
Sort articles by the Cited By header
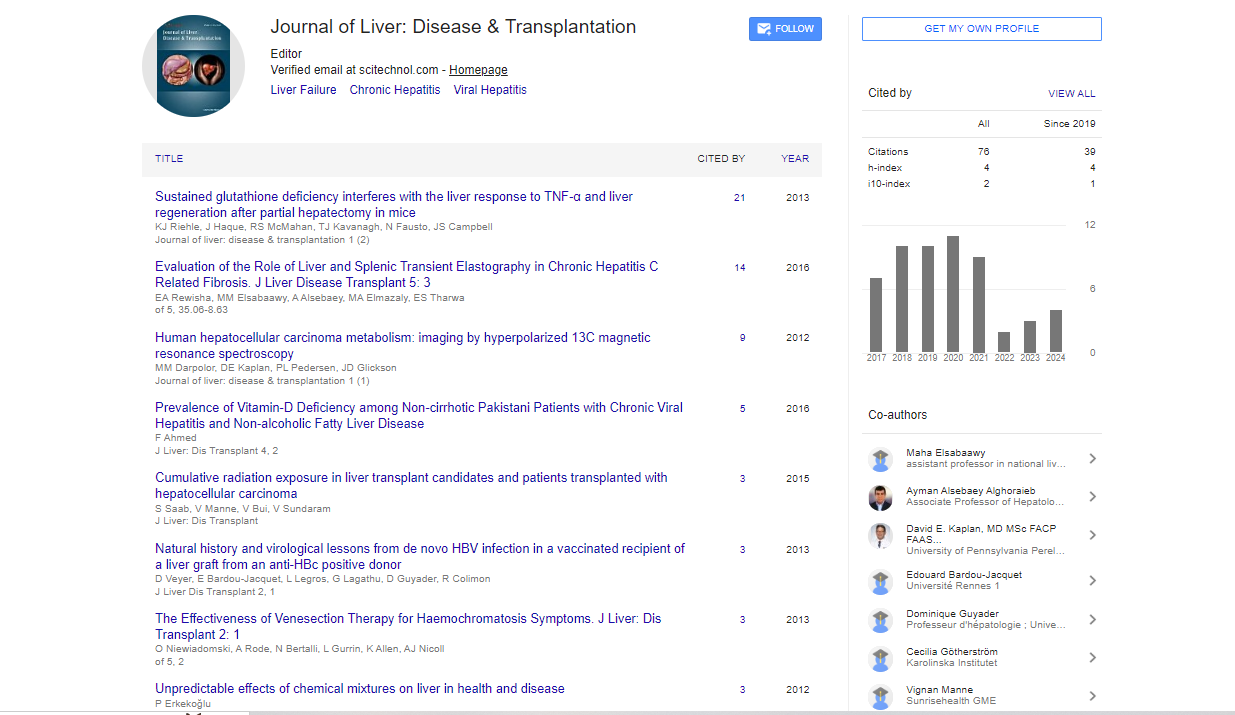pos(721,159)
